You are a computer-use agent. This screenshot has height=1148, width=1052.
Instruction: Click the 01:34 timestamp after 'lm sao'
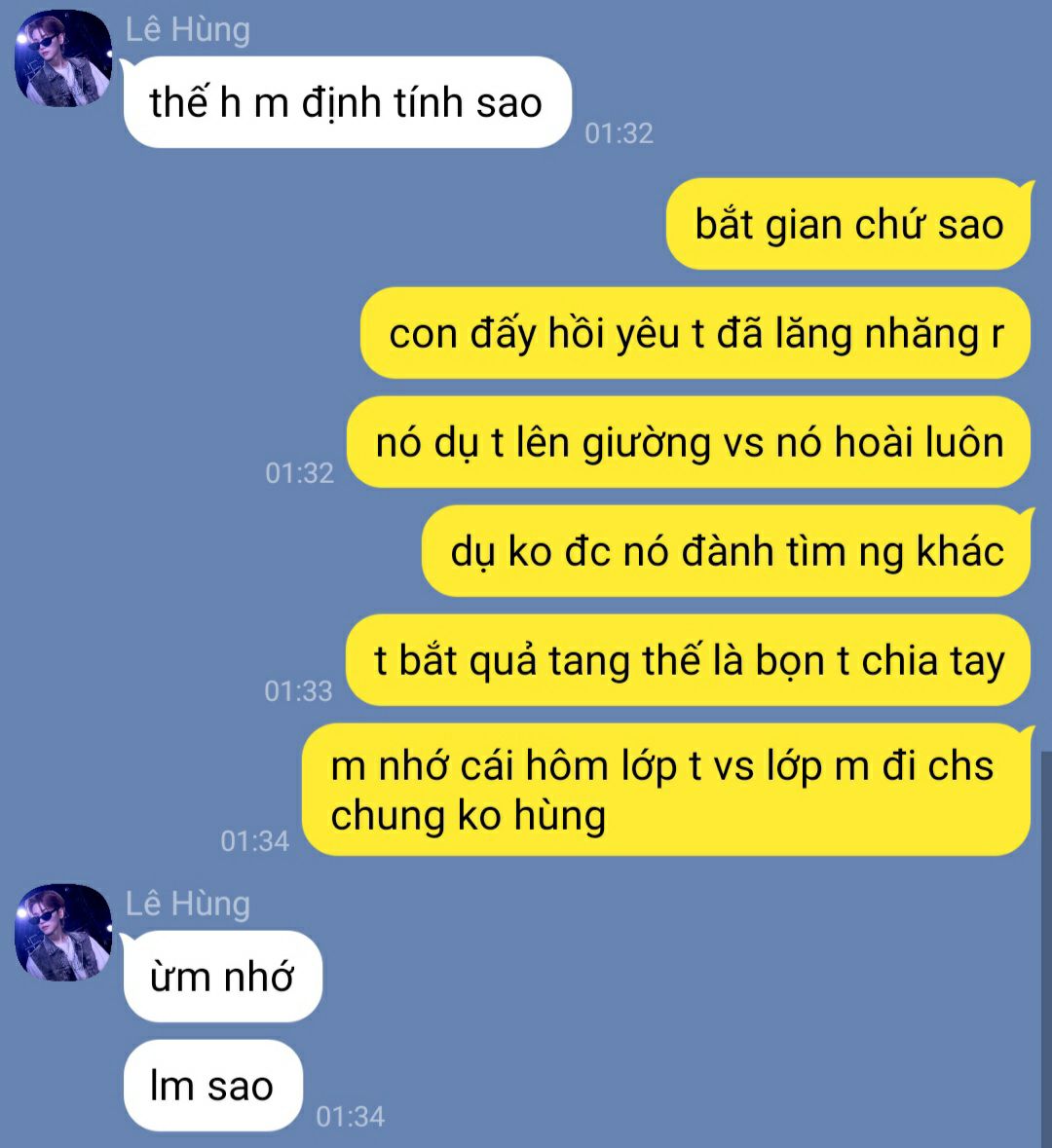pos(350,1117)
